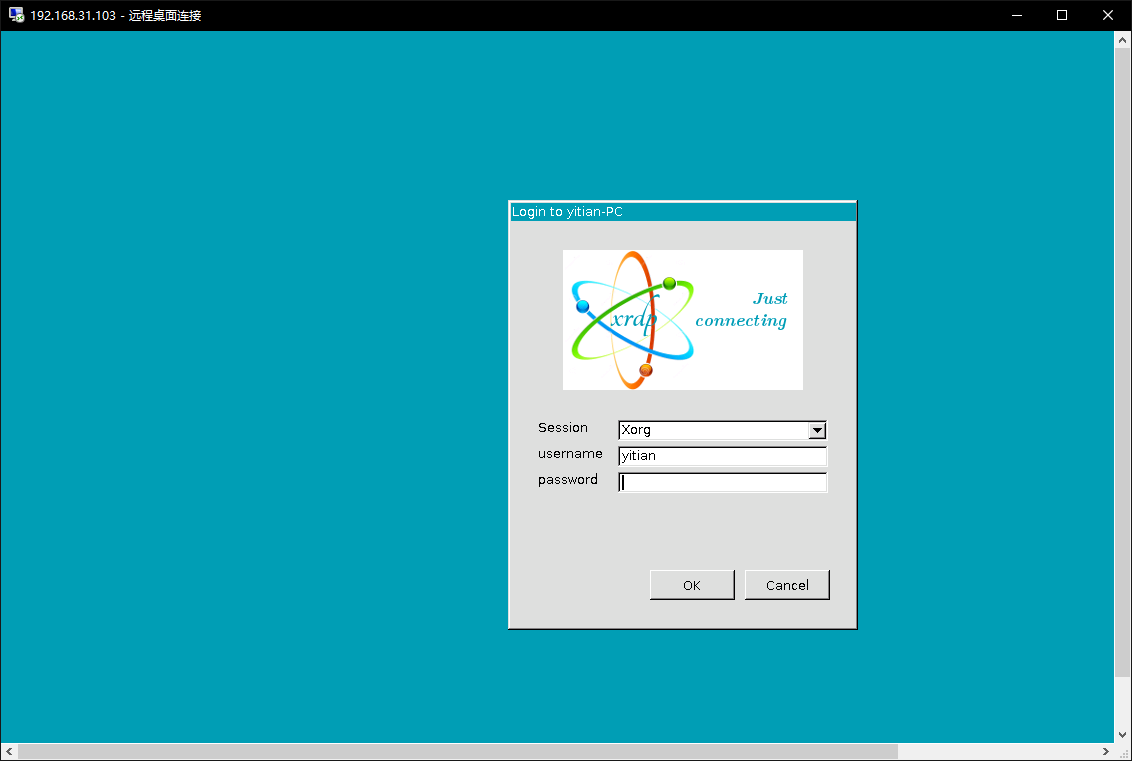This screenshot has width=1132, height=761.
Task: Open the Session dropdown showing Xorg
Action: tap(722, 430)
